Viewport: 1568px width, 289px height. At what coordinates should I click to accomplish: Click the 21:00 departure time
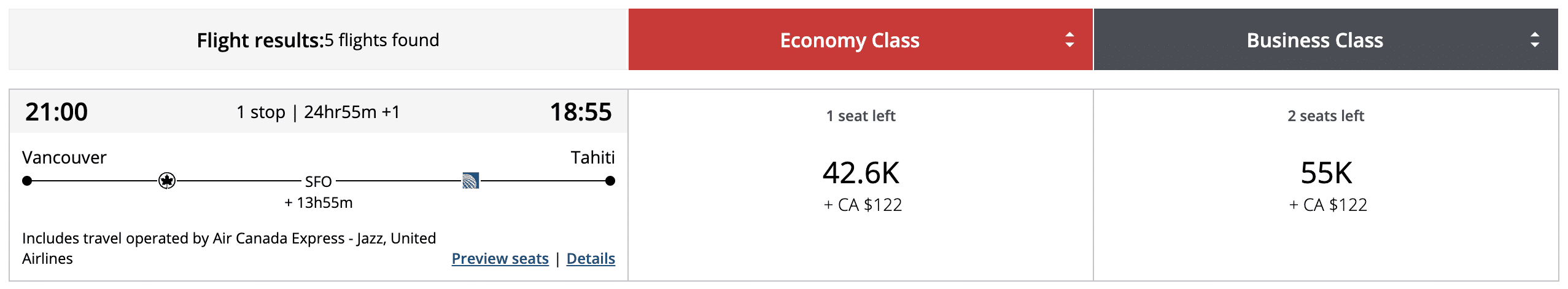[56, 112]
